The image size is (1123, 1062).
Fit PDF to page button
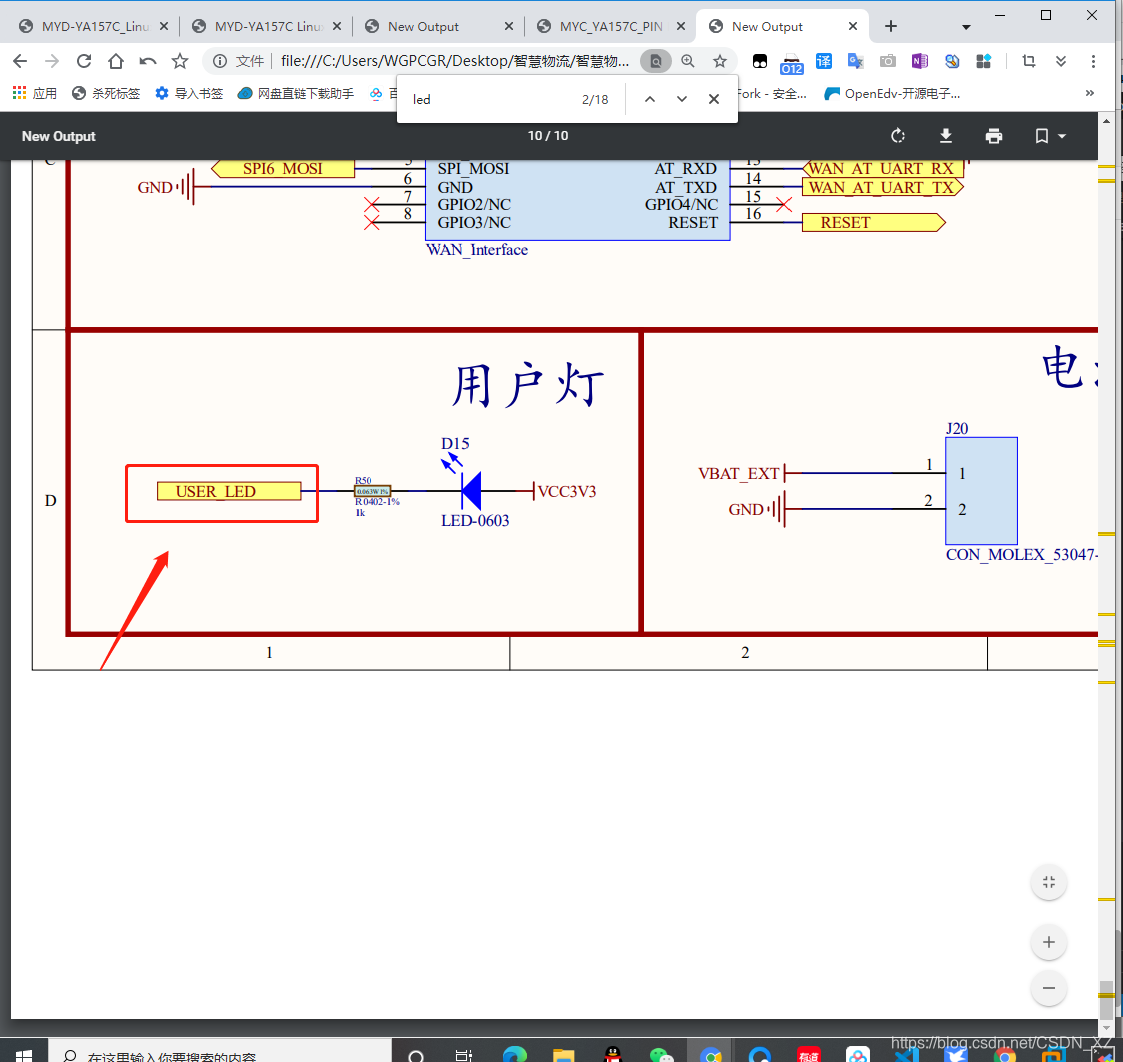pos(1049,882)
